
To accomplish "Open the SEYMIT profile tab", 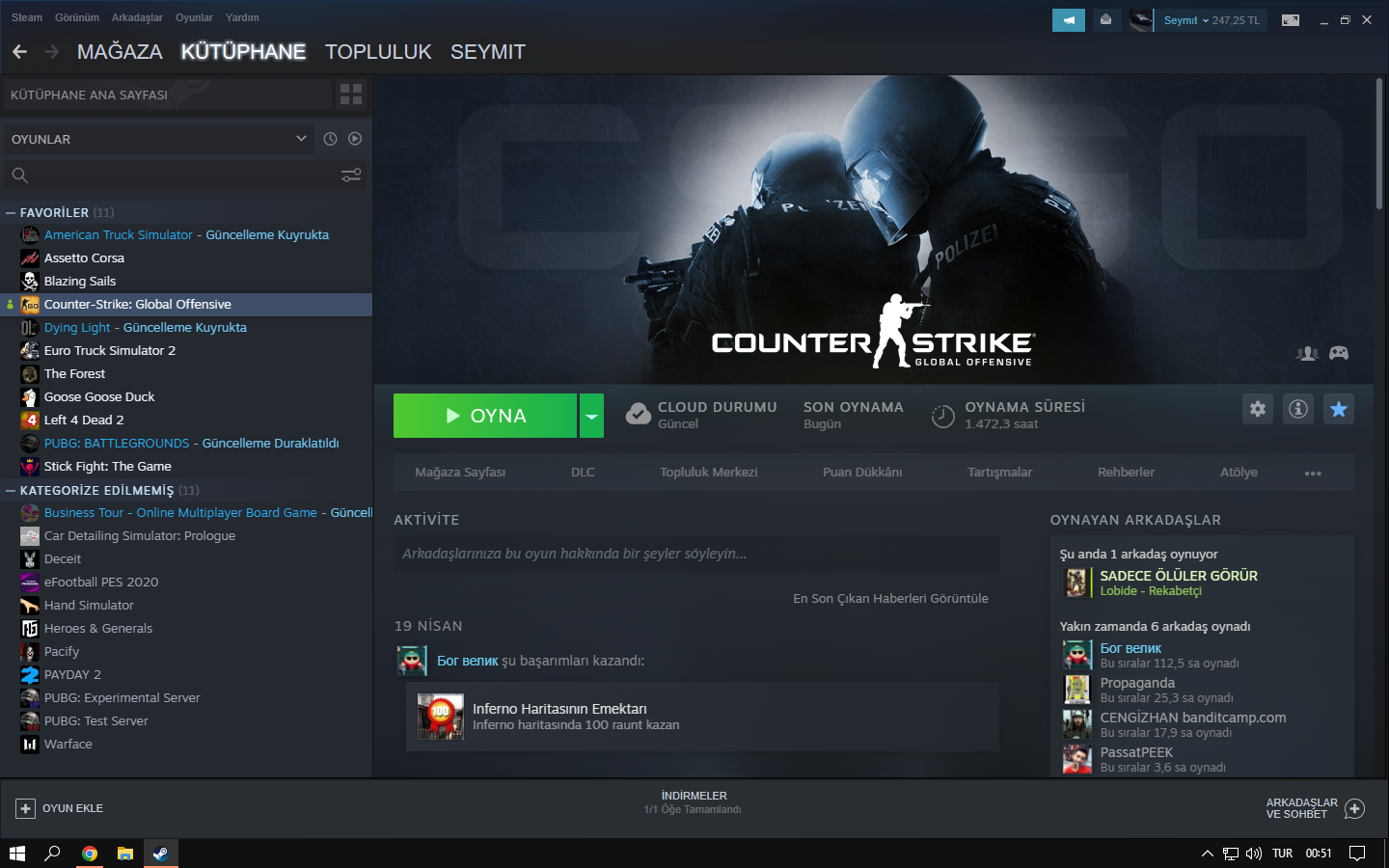I will [488, 52].
